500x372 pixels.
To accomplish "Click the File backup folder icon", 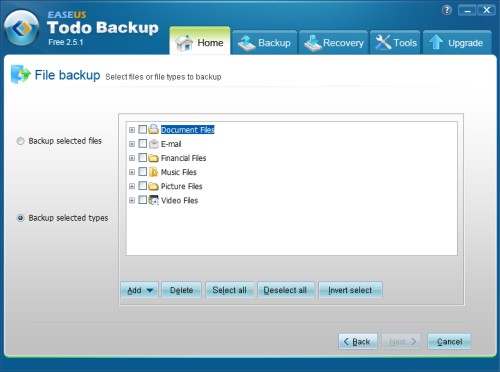I will coord(20,74).
